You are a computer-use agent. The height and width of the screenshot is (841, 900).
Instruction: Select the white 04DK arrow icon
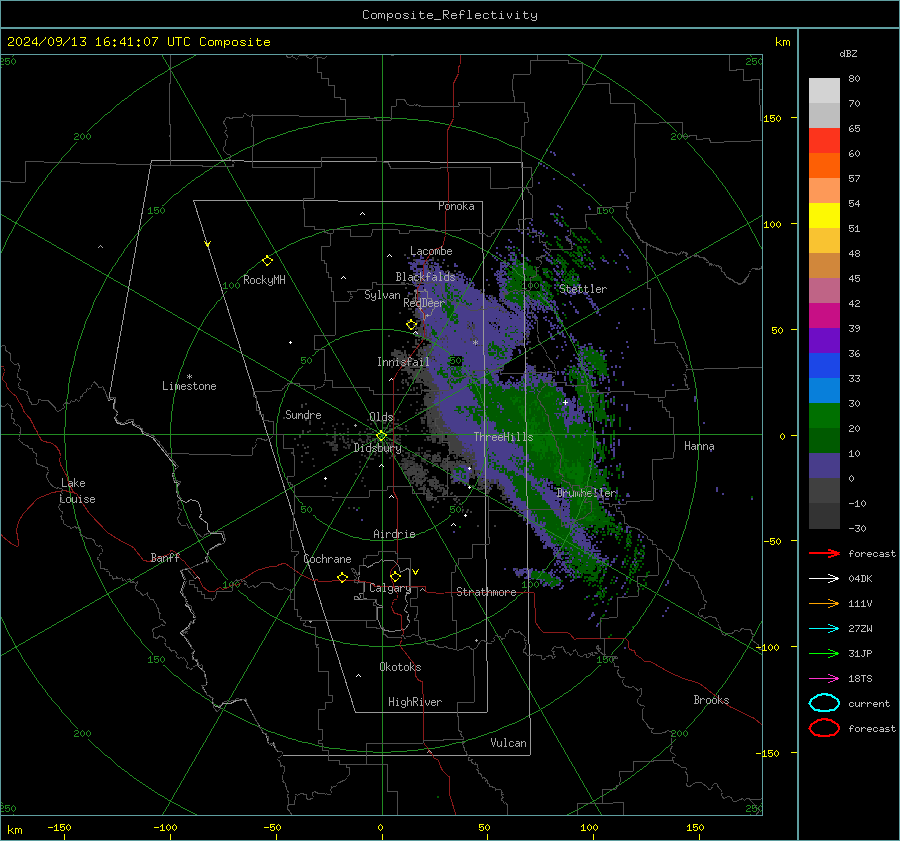[x=824, y=579]
